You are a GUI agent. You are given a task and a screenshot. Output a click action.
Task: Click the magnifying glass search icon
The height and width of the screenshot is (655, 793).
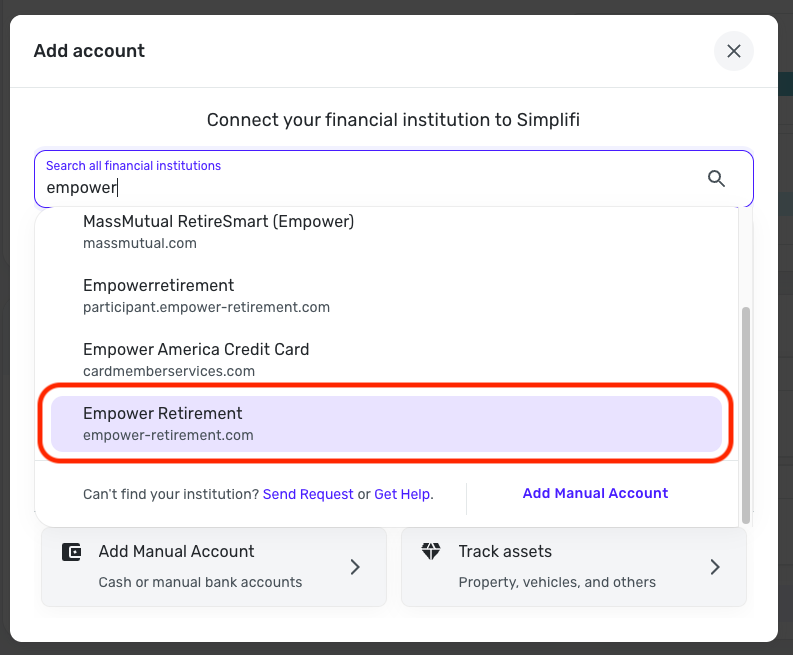pyautogui.click(x=716, y=179)
